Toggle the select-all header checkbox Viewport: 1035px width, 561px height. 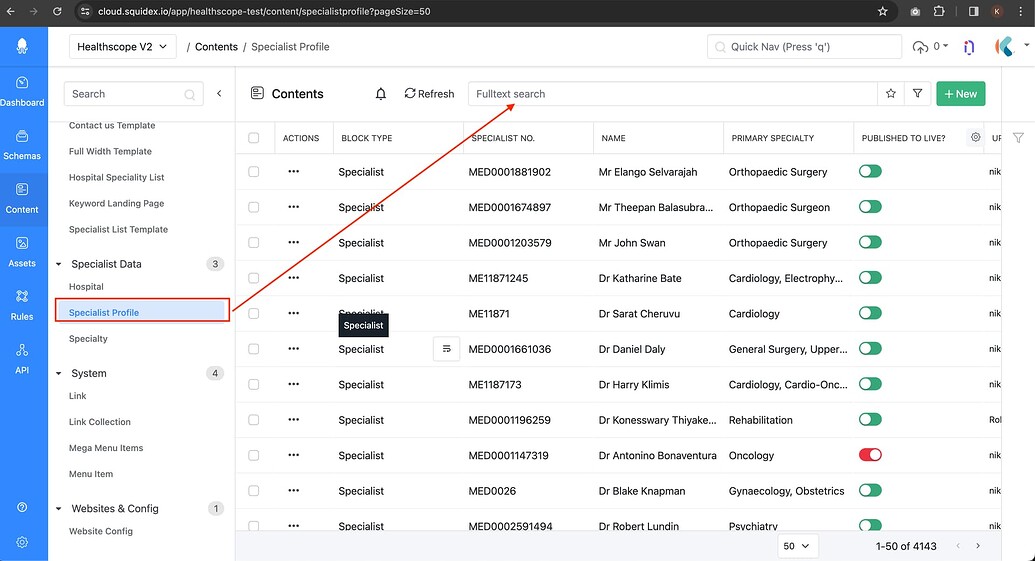point(253,138)
